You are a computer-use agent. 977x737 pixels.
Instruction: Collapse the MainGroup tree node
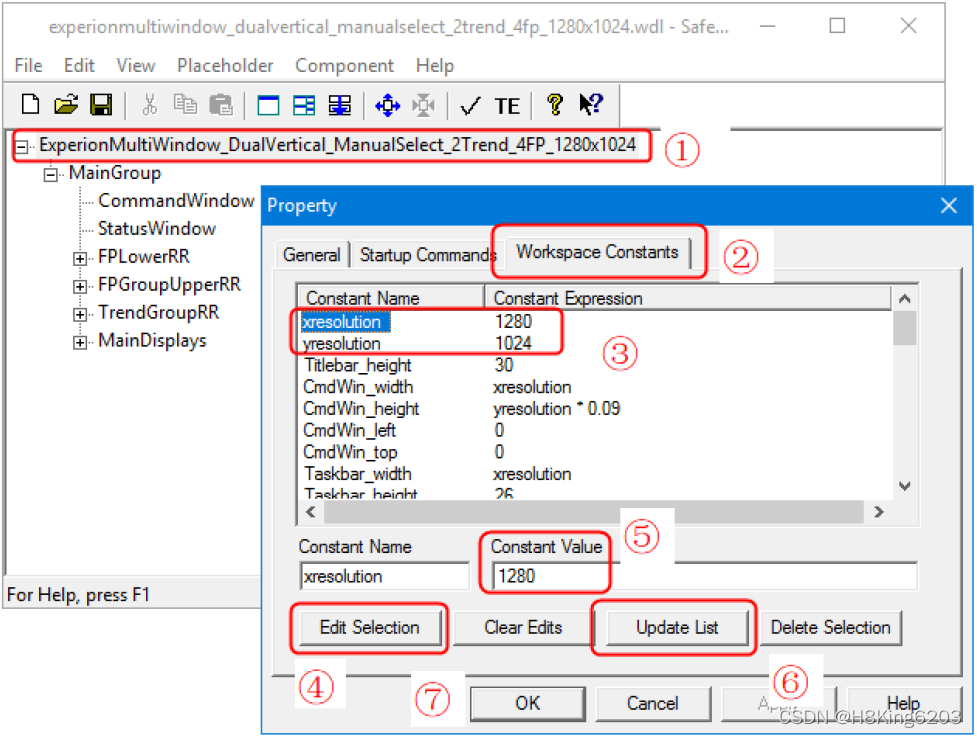click(51, 174)
